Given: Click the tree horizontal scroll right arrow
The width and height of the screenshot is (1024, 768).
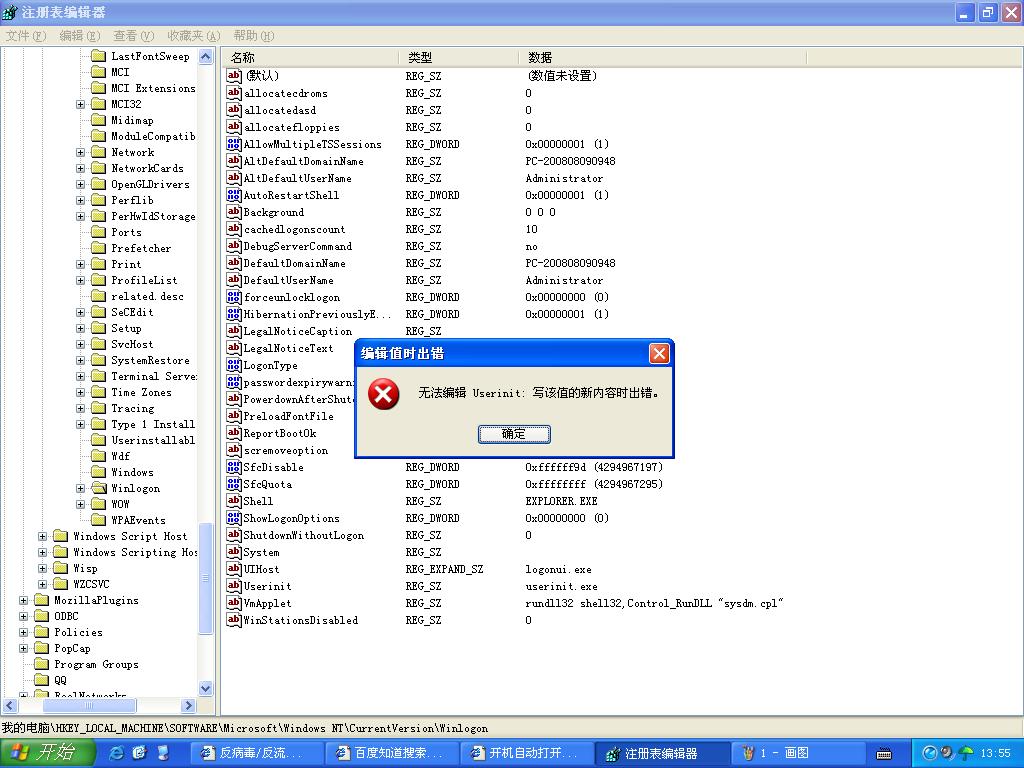Looking at the screenshot, I should [189, 705].
